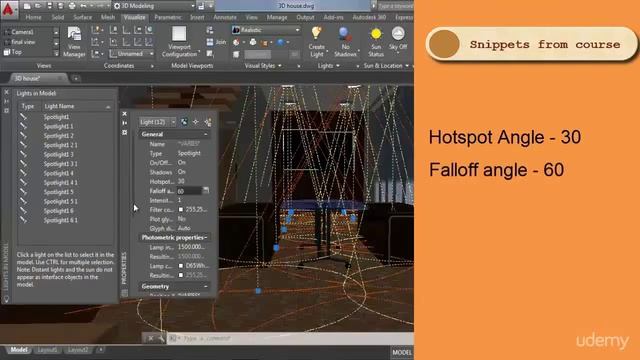Click the No Shadows button
Image resolution: width=640 pixels, height=360 pixels.
pos(345,42)
